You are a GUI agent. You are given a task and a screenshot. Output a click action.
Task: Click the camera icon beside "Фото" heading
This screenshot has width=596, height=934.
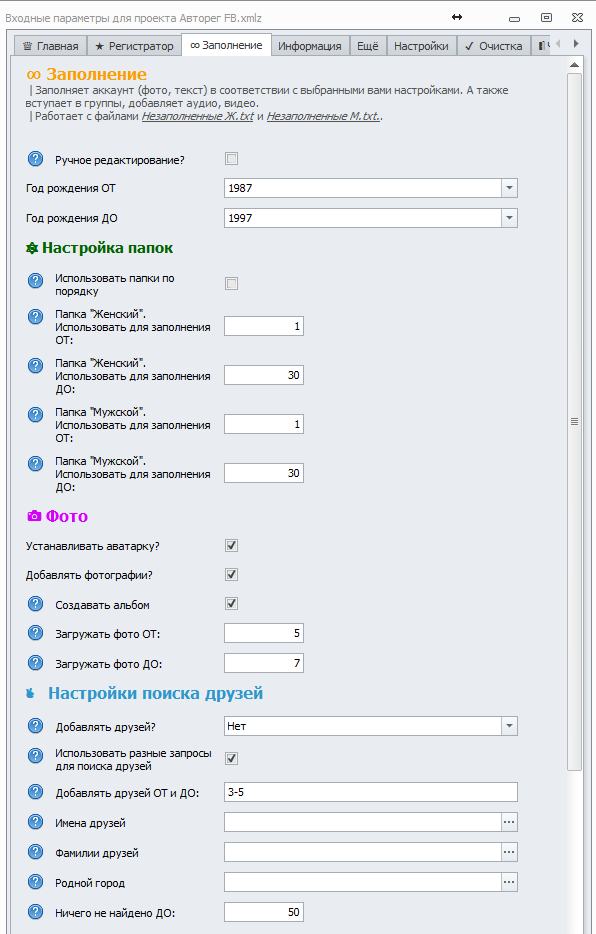click(32, 515)
